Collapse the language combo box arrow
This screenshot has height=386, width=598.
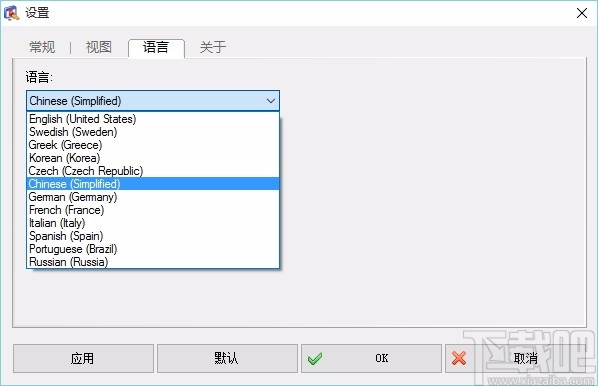click(271, 101)
